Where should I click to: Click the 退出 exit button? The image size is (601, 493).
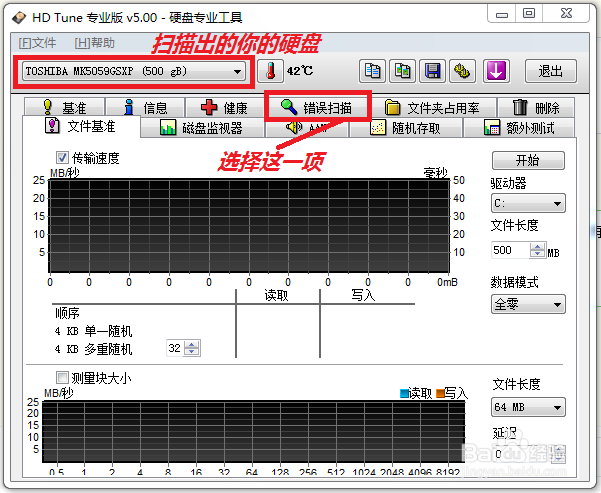pyautogui.click(x=550, y=71)
